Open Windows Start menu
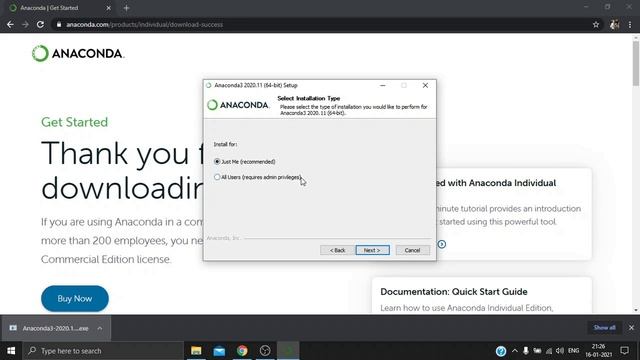This screenshot has height=360, width=640. coord(11,351)
